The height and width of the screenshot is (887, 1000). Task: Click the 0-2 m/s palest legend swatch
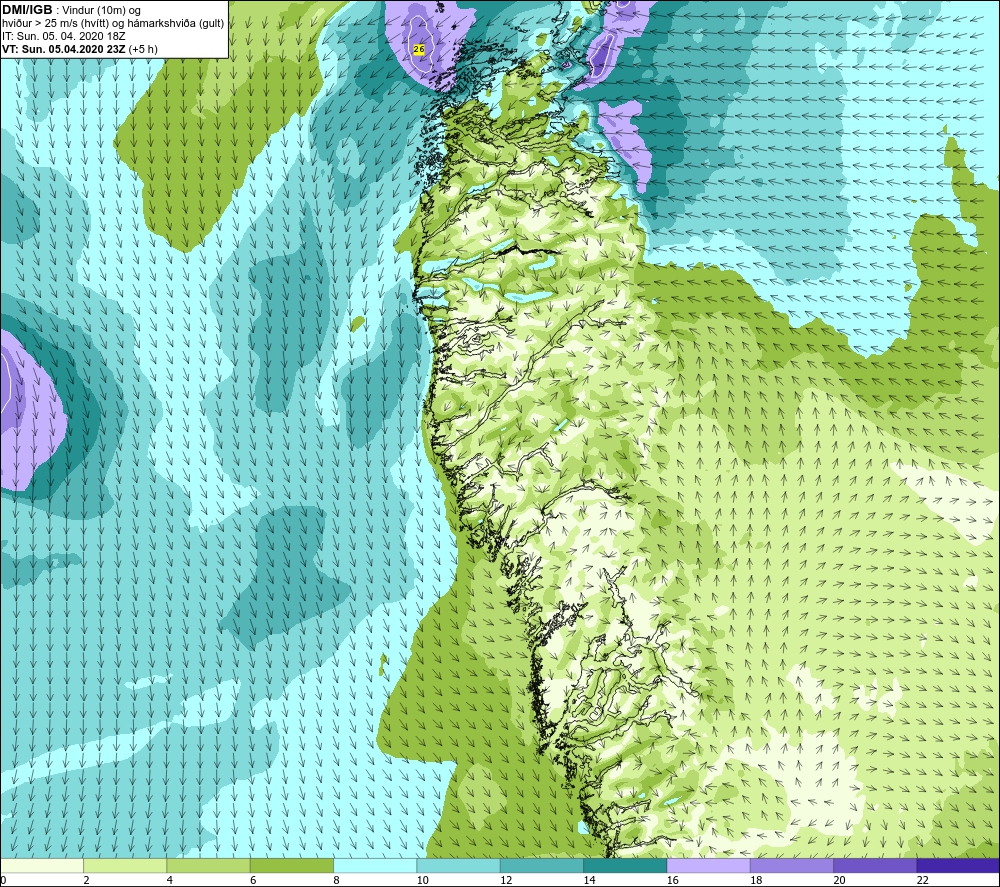42,865
